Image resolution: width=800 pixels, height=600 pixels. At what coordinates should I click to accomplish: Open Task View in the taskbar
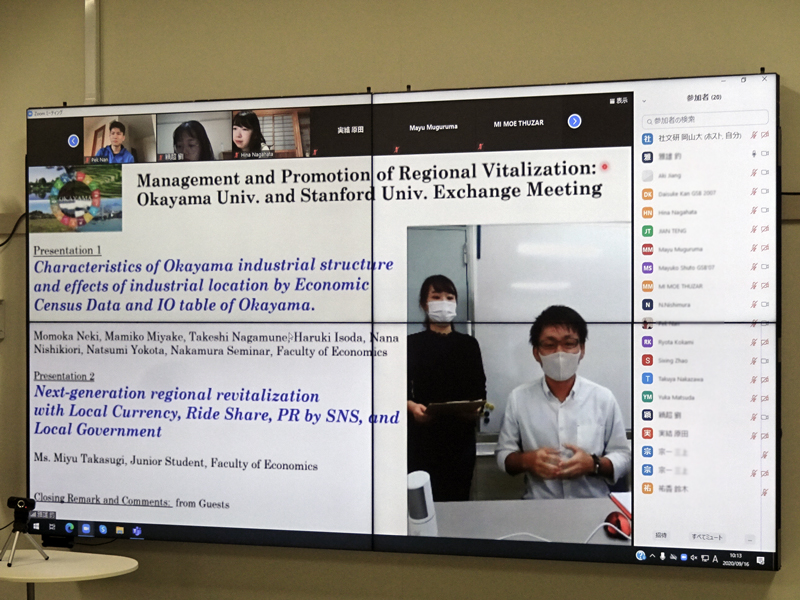click(53, 527)
